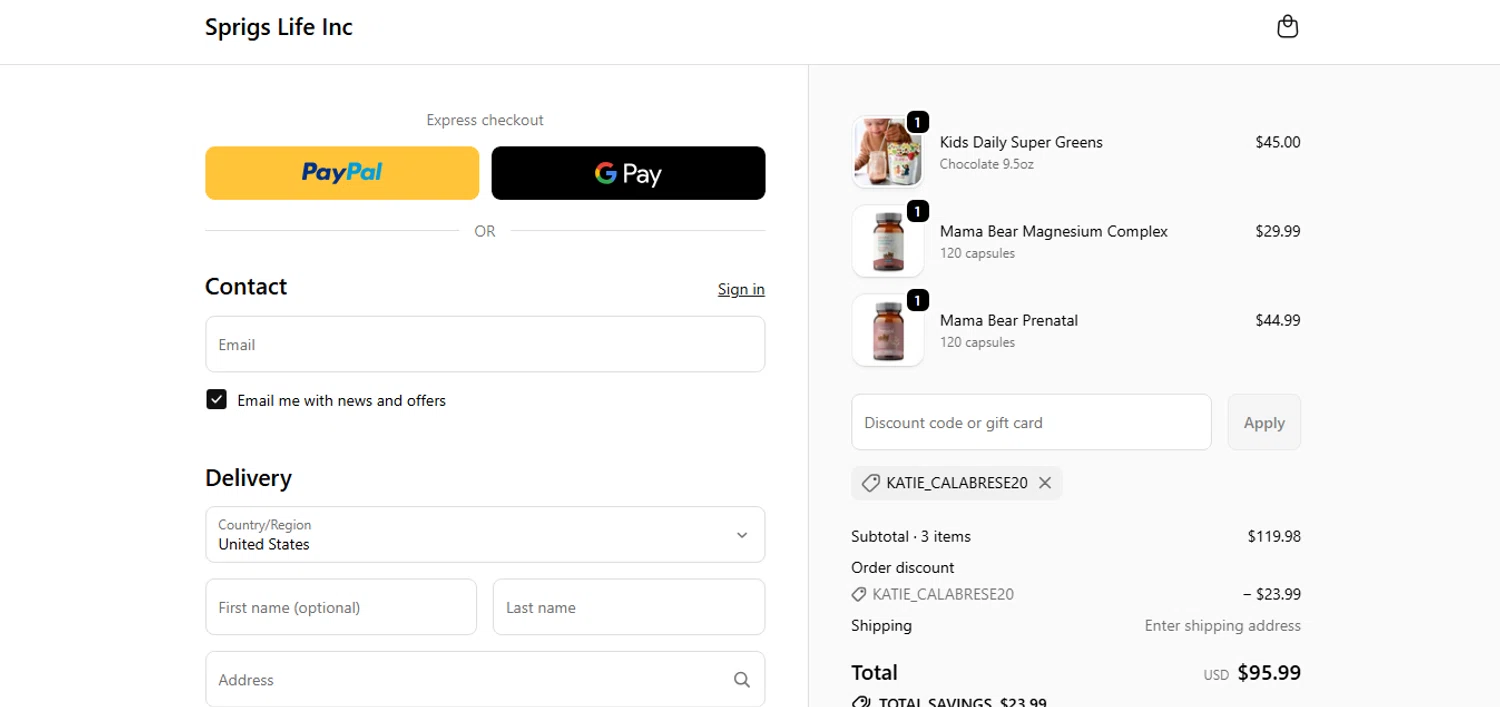Click the Contact section heading
The image size is (1500, 707).
pyautogui.click(x=246, y=287)
